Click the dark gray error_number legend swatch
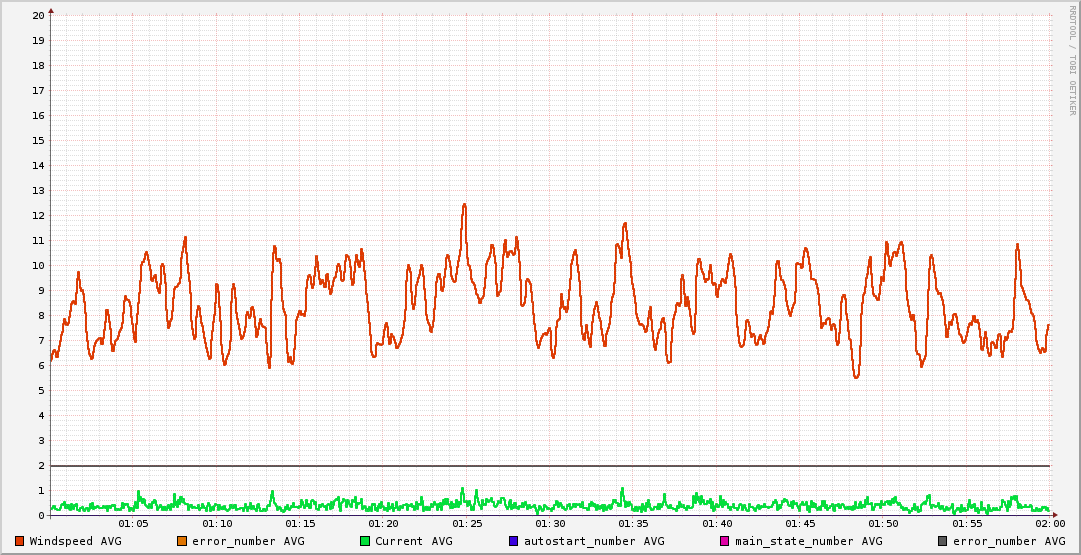 (942, 541)
